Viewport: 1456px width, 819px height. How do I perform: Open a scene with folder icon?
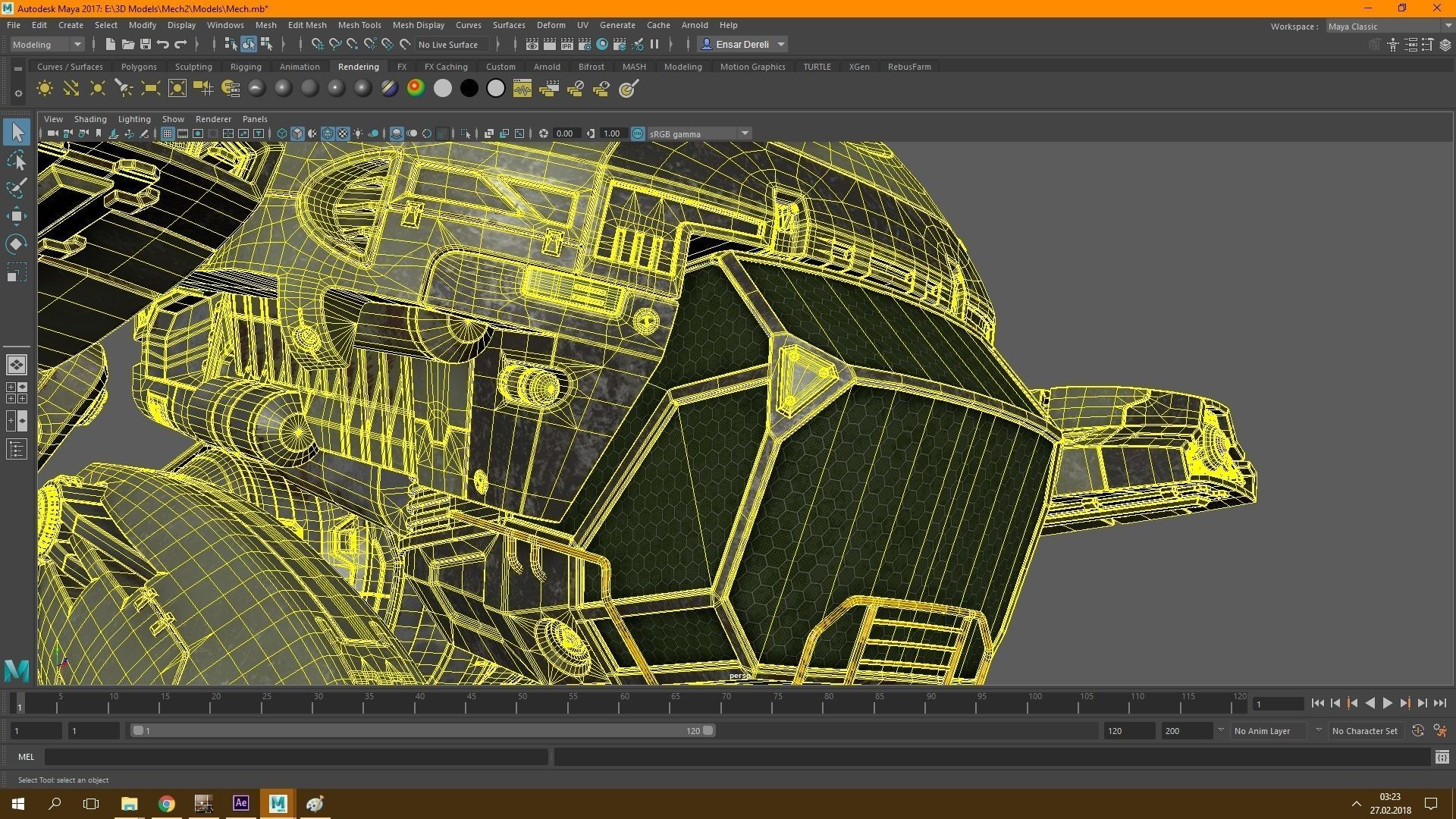[128, 45]
